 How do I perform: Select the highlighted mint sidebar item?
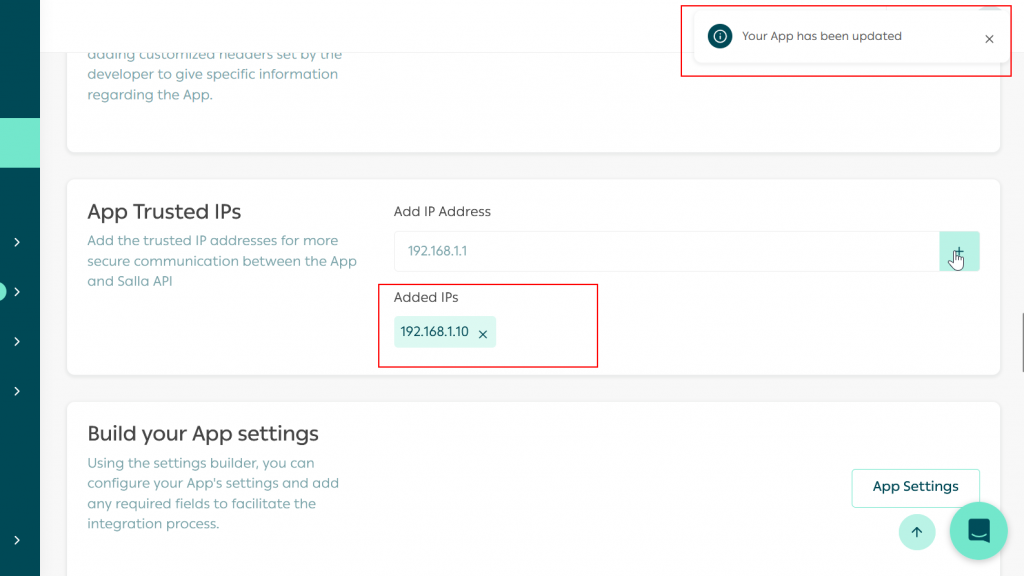[x=20, y=142]
